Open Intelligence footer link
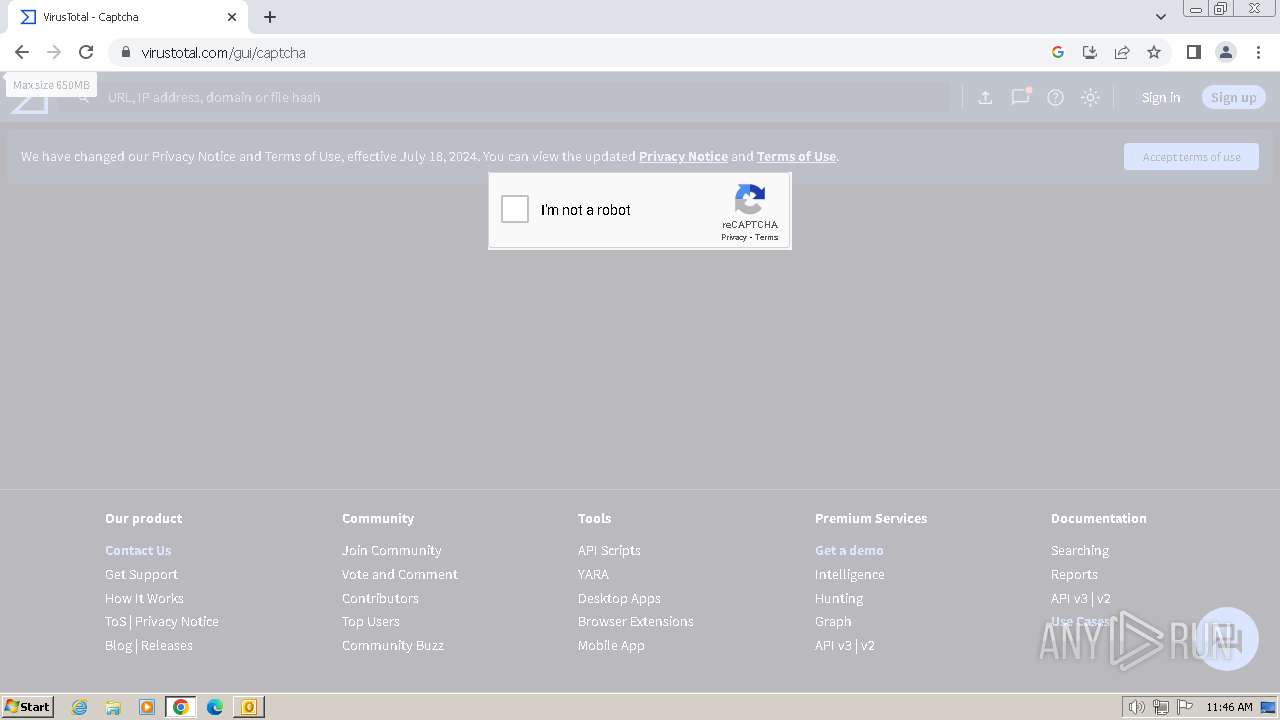Screen dimensions: 1280x720 (850, 574)
